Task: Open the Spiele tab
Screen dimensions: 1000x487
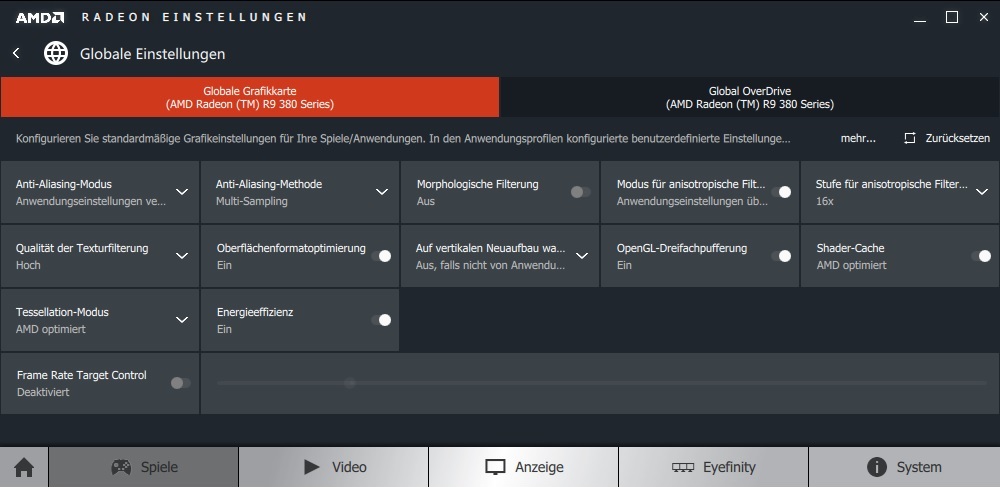Action: pyautogui.click(x=143, y=467)
